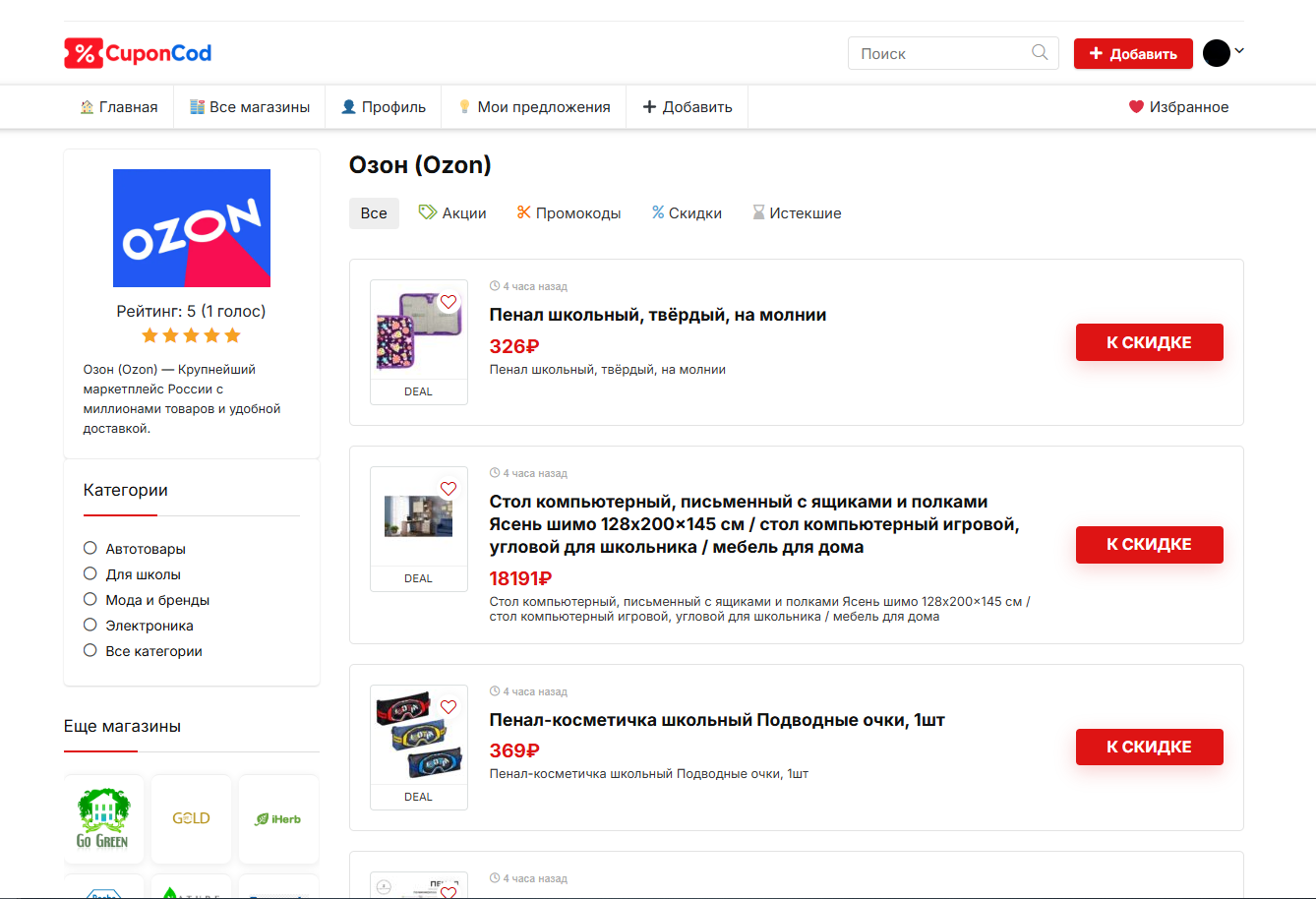Switch to the Акции tab
The width and height of the screenshot is (1316, 899).
coord(452,213)
